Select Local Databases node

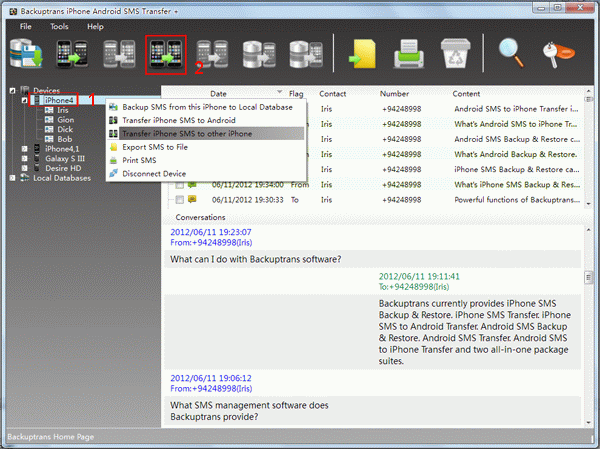click(x=62, y=178)
